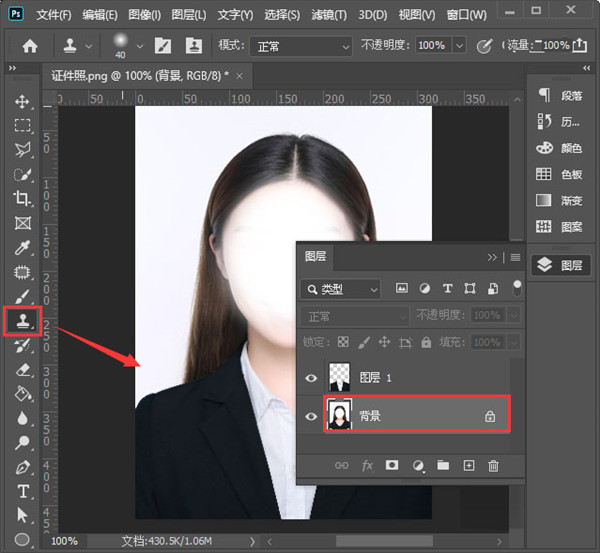Open the 模式 blend mode dropdown in options bar
600x553 pixels.
pyautogui.click(x=299, y=46)
